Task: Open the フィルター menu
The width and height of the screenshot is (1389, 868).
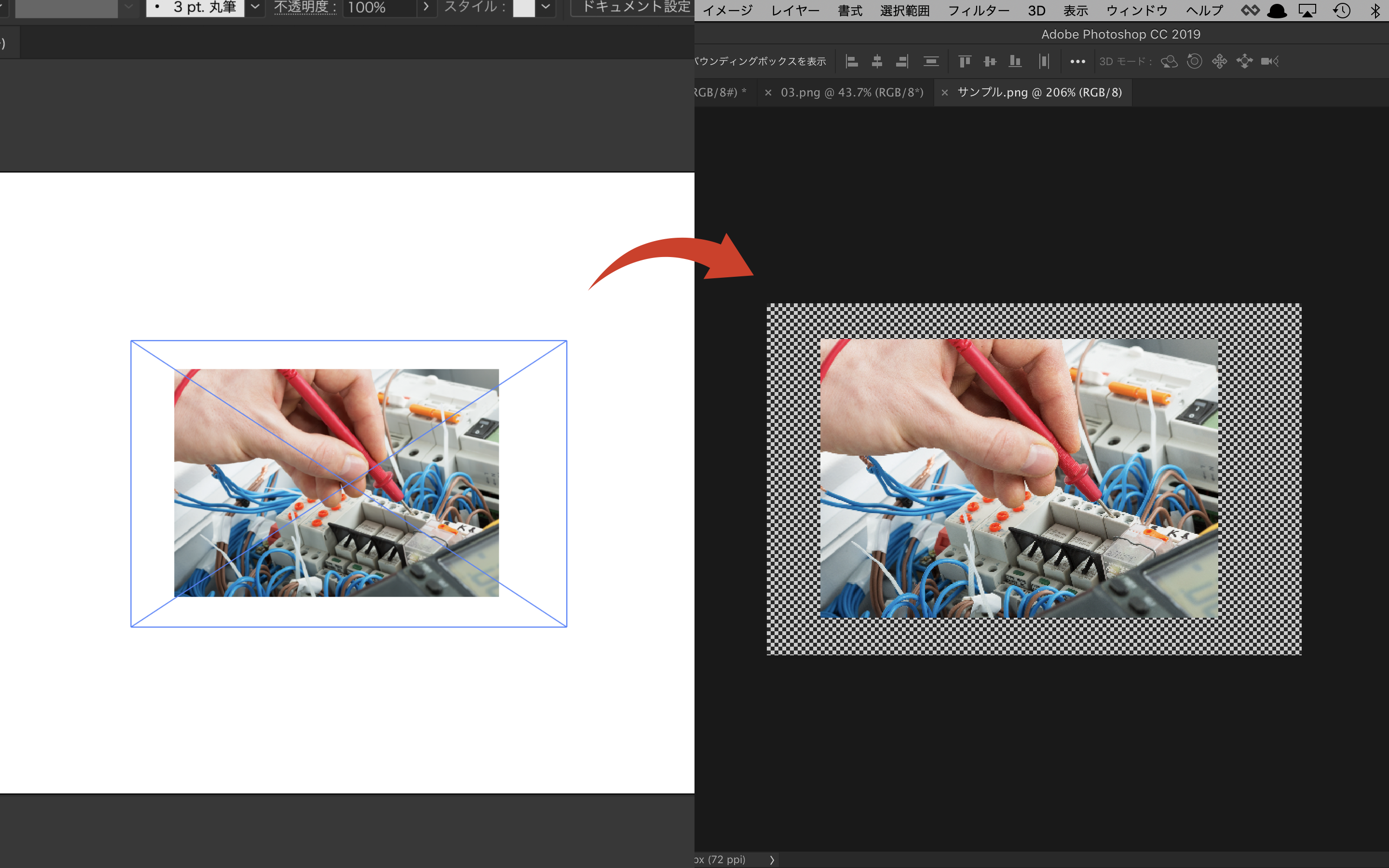Action: point(978,11)
